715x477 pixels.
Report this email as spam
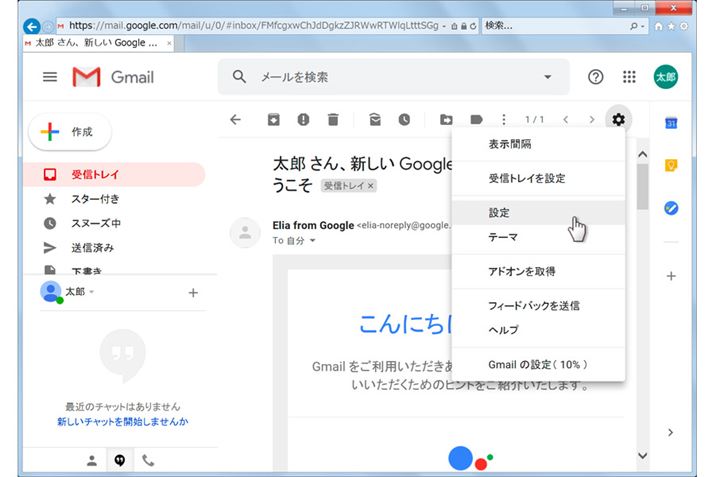[303, 119]
